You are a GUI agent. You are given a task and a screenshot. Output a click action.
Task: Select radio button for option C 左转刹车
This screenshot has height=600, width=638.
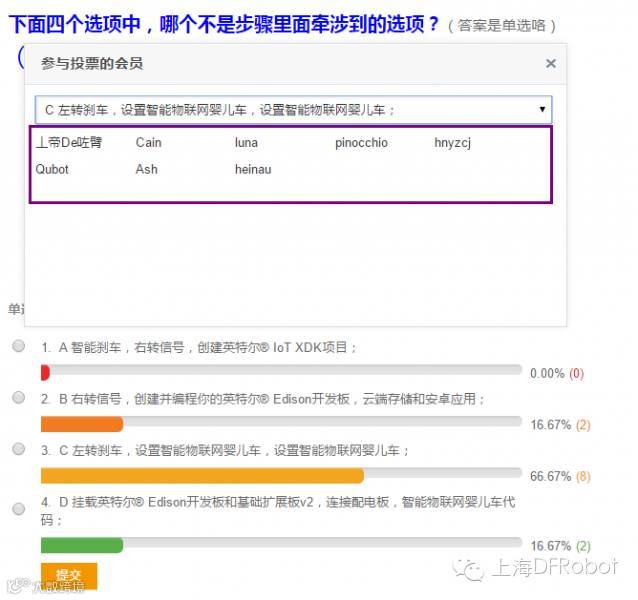(x=18, y=449)
